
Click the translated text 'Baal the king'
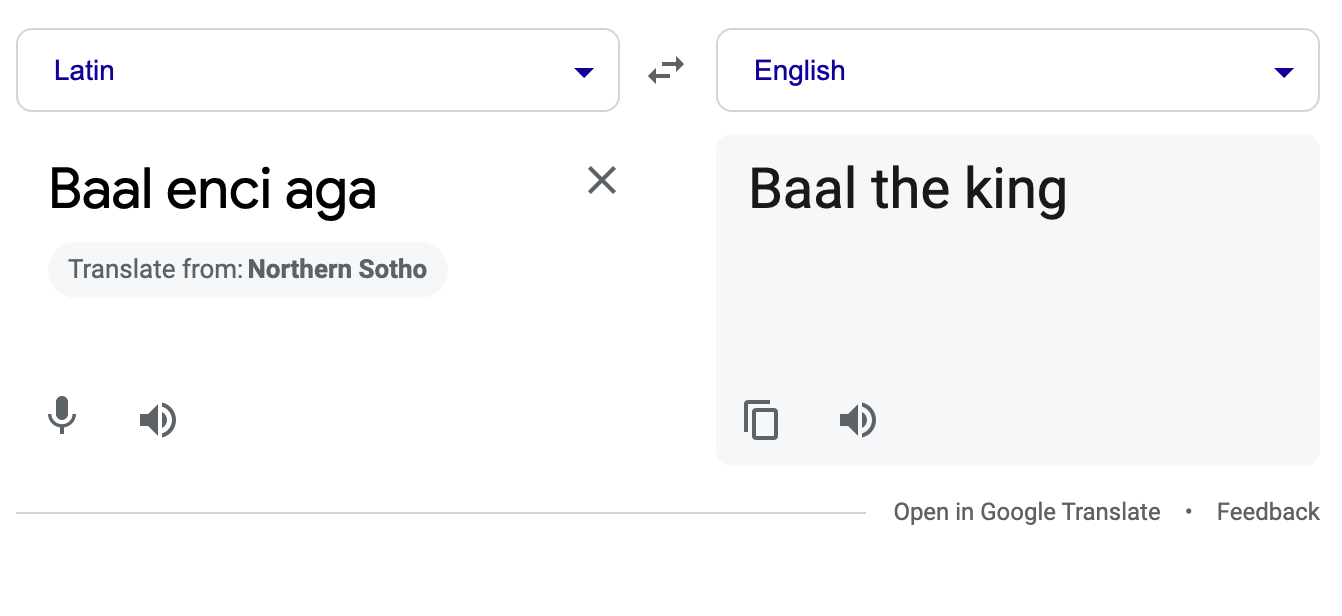click(x=907, y=189)
